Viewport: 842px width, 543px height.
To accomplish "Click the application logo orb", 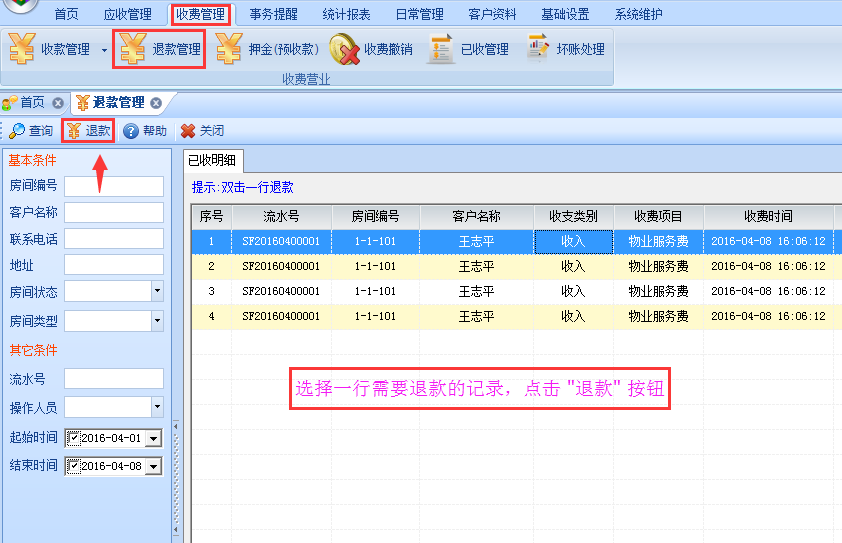I will click(x=20, y=4).
